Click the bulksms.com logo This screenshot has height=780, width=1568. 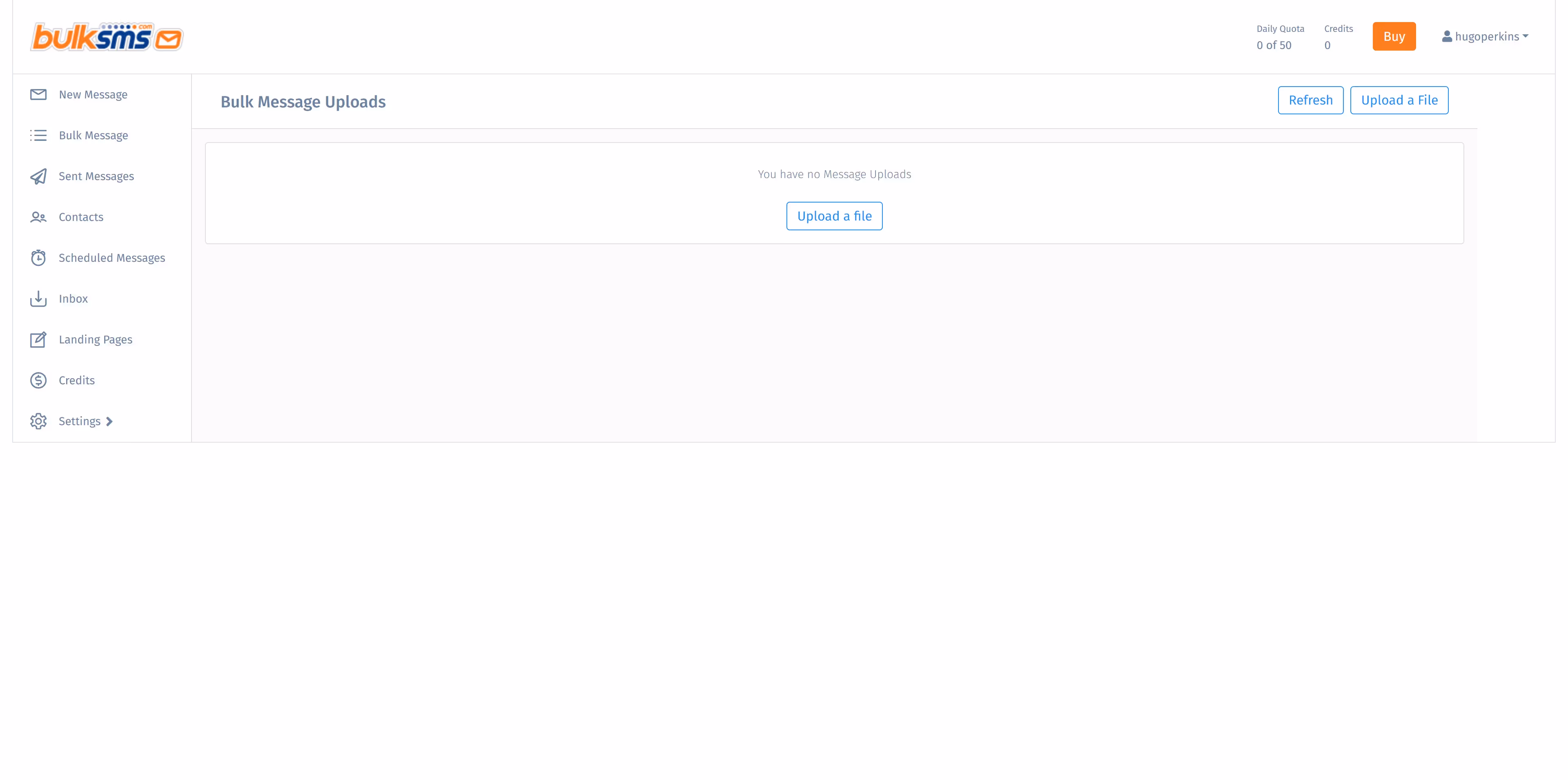pyautogui.click(x=107, y=36)
